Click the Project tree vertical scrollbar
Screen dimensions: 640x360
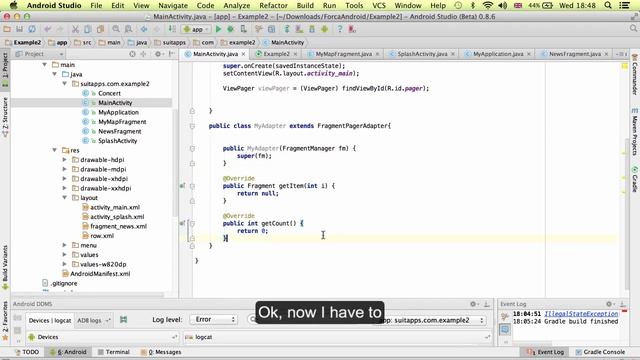175,163
